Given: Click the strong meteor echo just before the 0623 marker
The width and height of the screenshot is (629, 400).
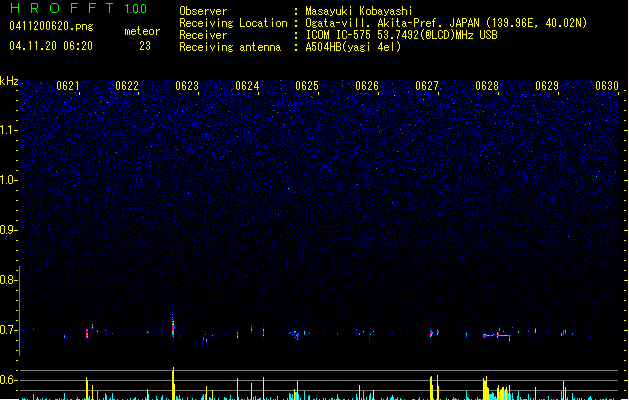Looking at the screenshot, I should tap(173, 326).
